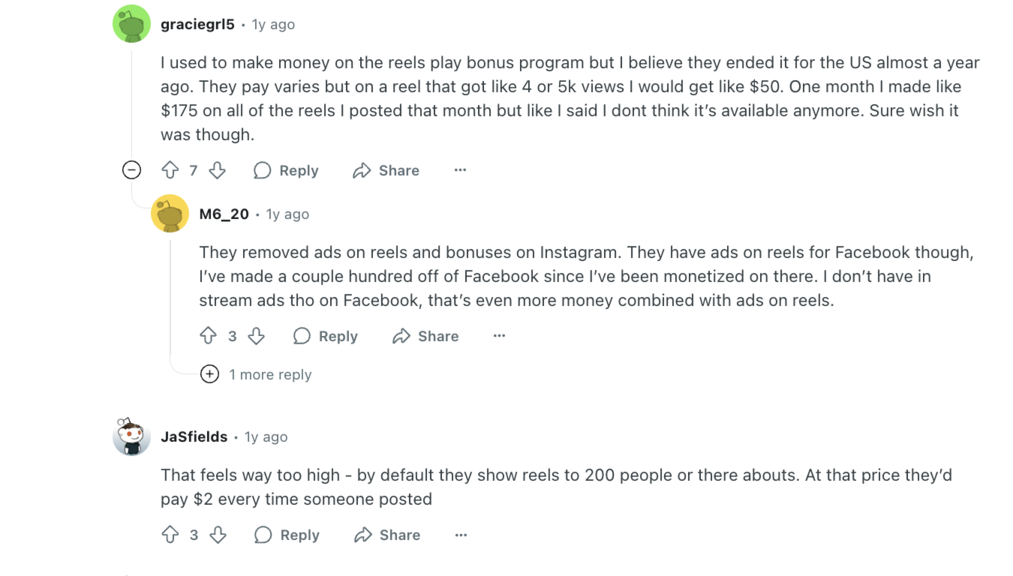The width and height of the screenshot is (1013, 576).
Task: Toggle the downvote on M6_20's reply
Action: coord(256,336)
